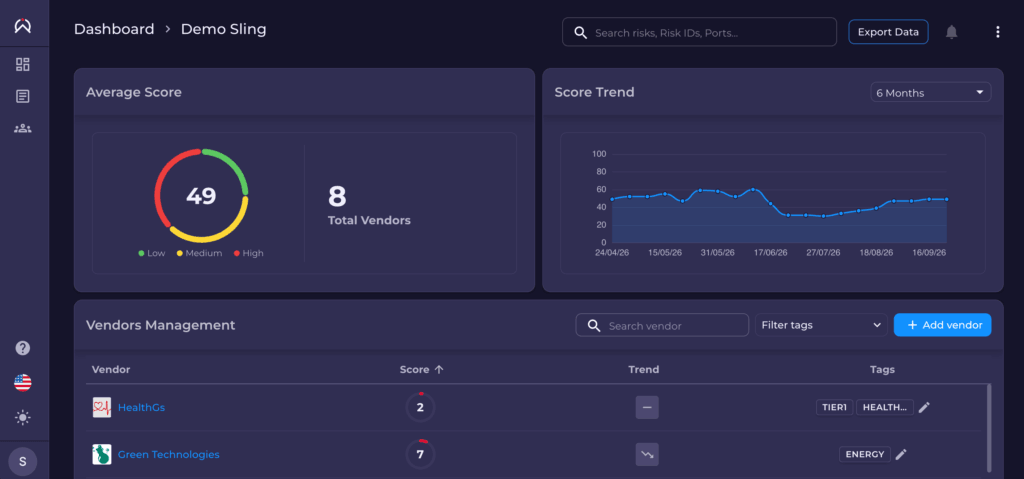Click the Trend column header
This screenshot has height=479, width=1024.
(x=643, y=369)
